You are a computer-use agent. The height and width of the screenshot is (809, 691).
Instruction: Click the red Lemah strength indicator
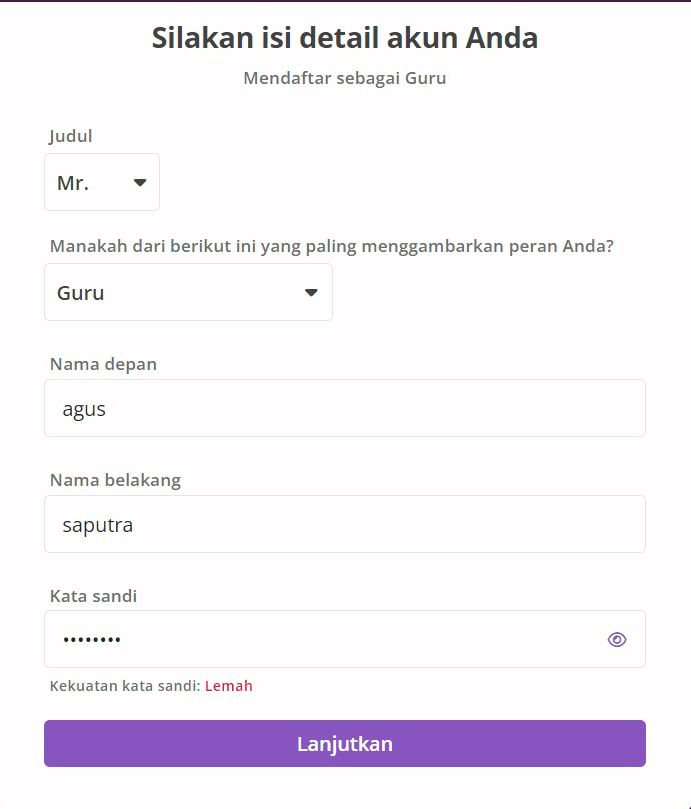pos(229,686)
